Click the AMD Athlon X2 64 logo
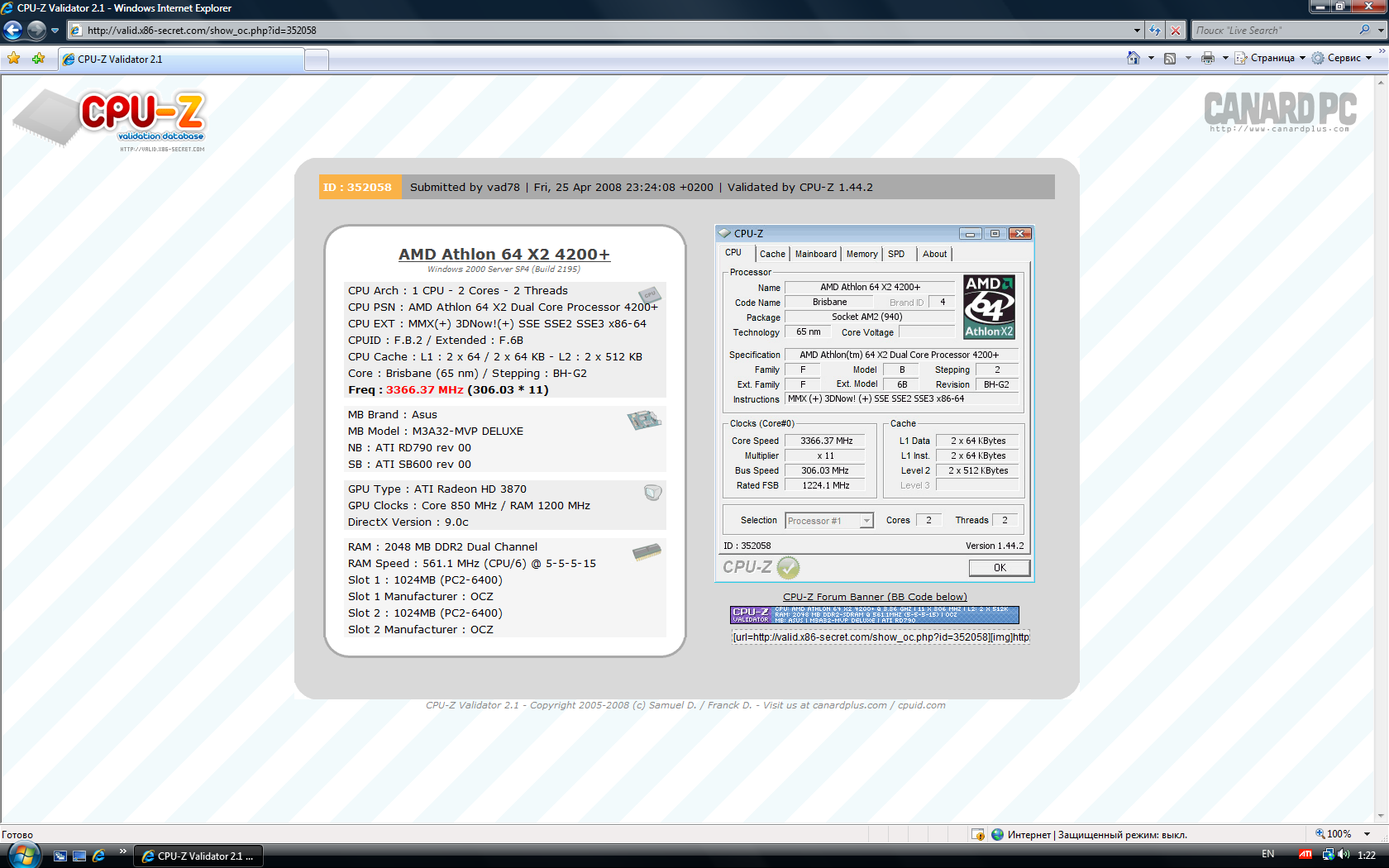Viewport: 1389px width, 868px height. tap(990, 307)
